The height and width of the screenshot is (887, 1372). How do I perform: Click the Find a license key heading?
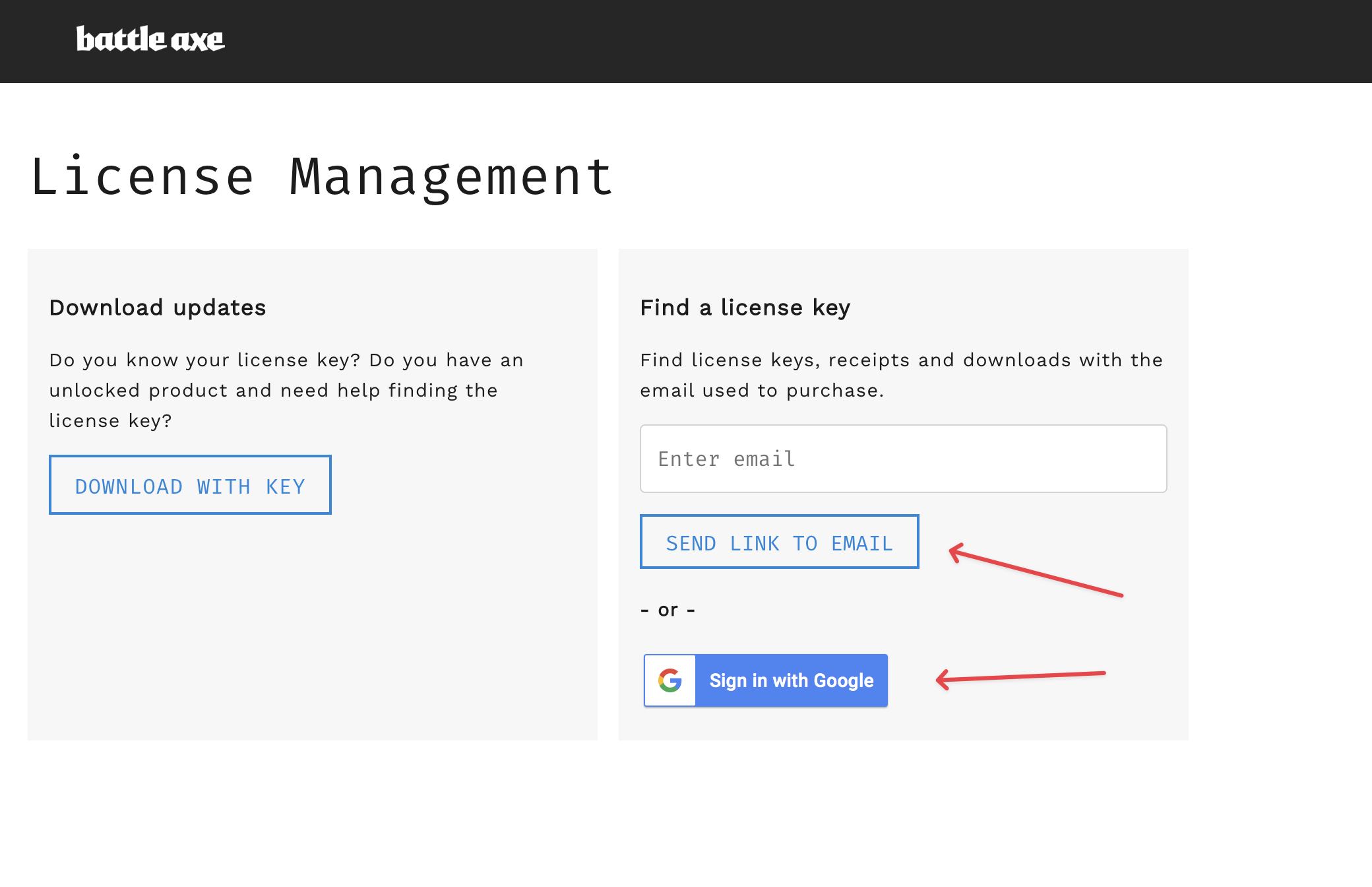(745, 308)
